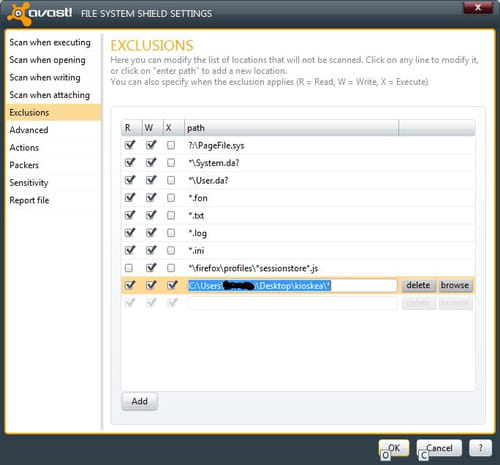Click the path column header

pyautogui.click(x=291, y=128)
